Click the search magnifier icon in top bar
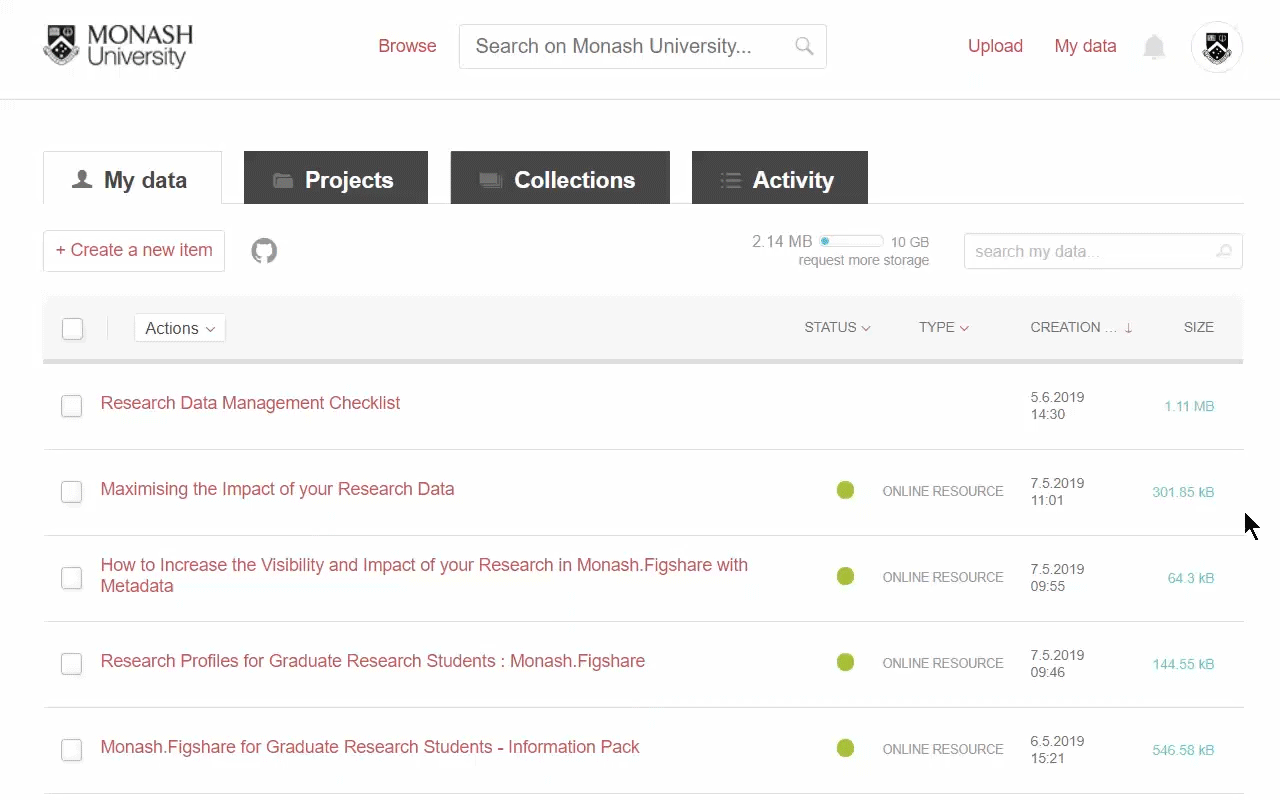Screen dimensions: 1280x800 point(804,46)
